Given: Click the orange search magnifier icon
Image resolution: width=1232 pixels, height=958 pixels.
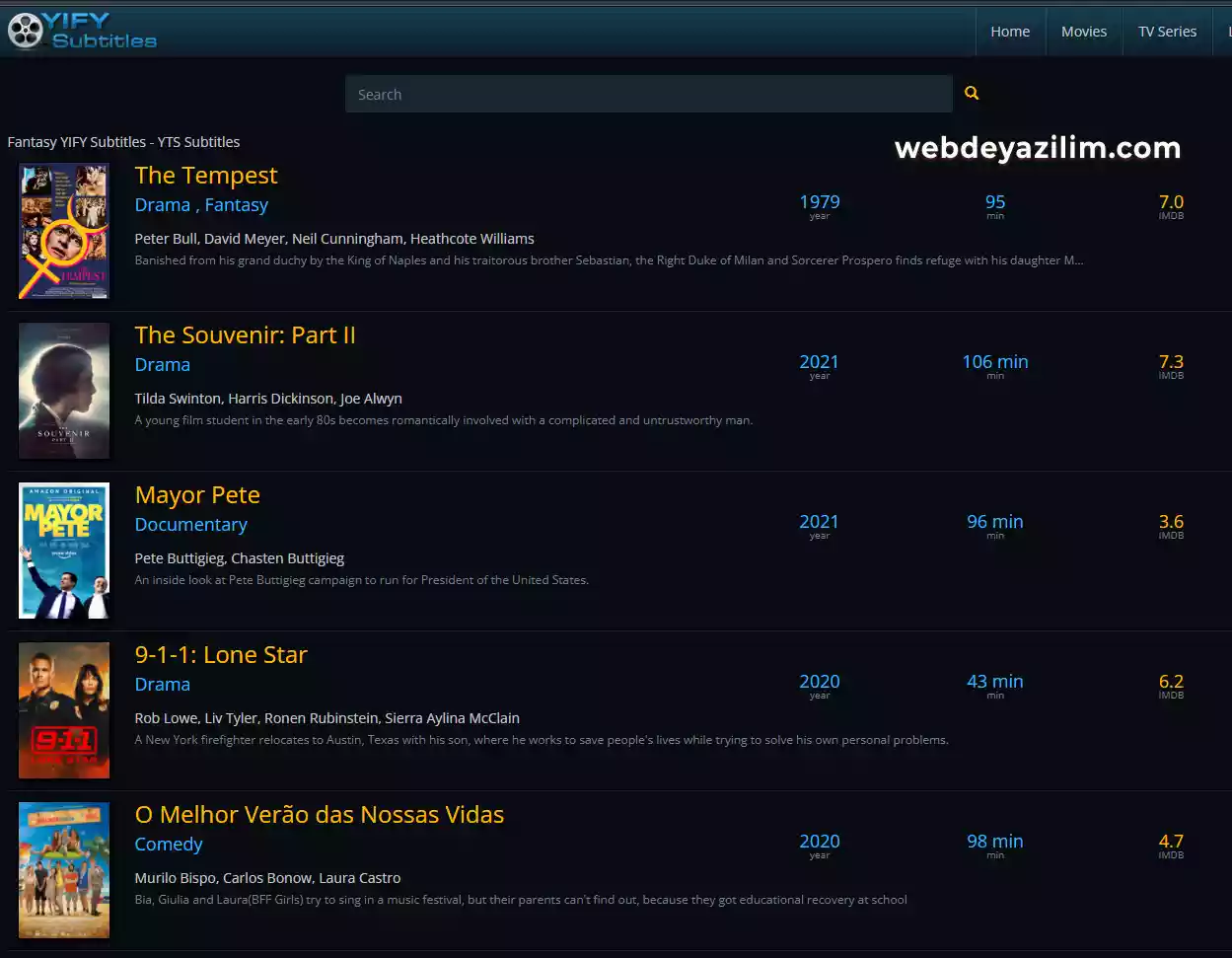Looking at the screenshot, I should (x=972, y=94).
